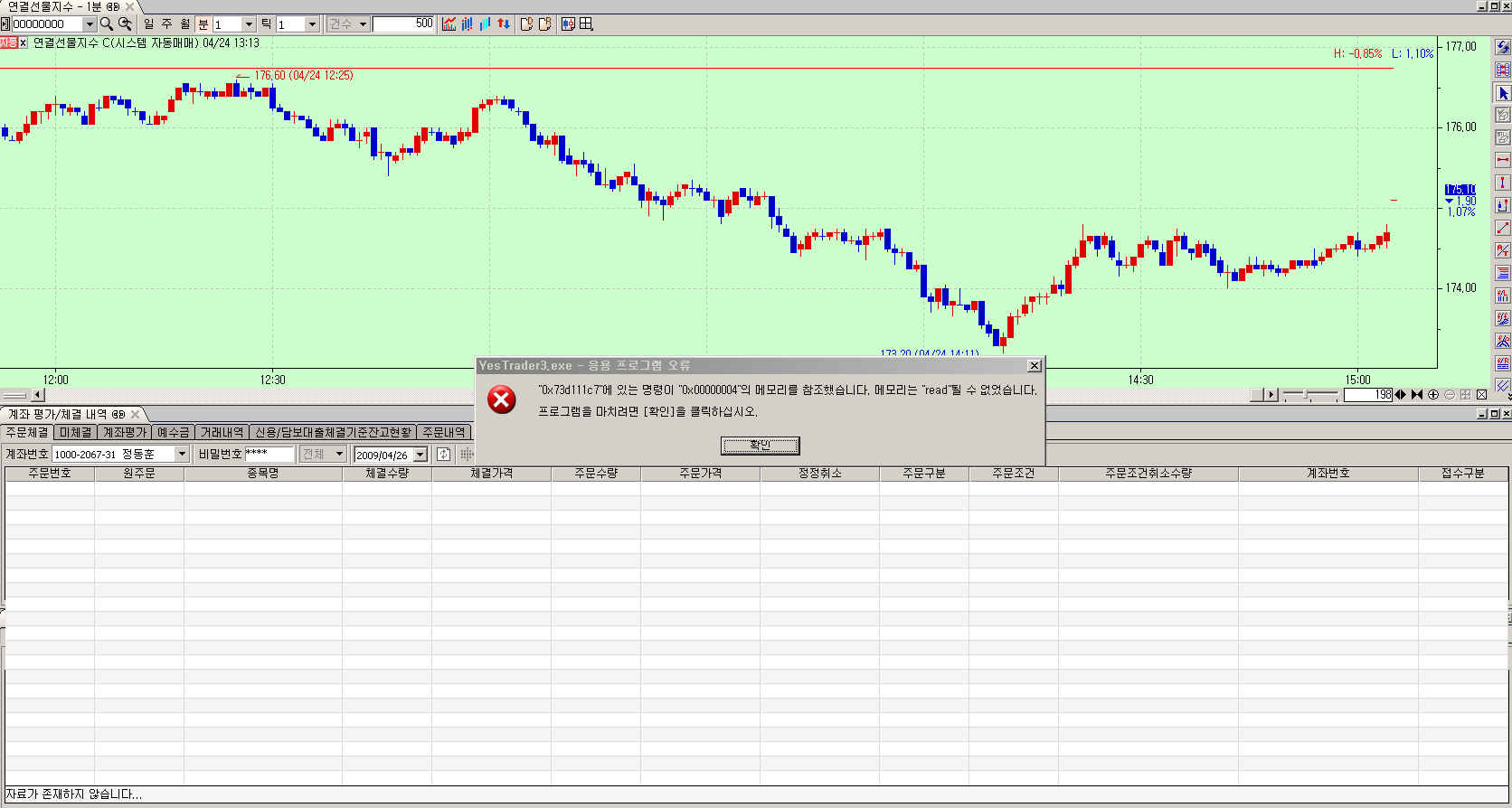Toggle the 월 (monthly) period button
1512x808 pixels.
tap(185, 24)
